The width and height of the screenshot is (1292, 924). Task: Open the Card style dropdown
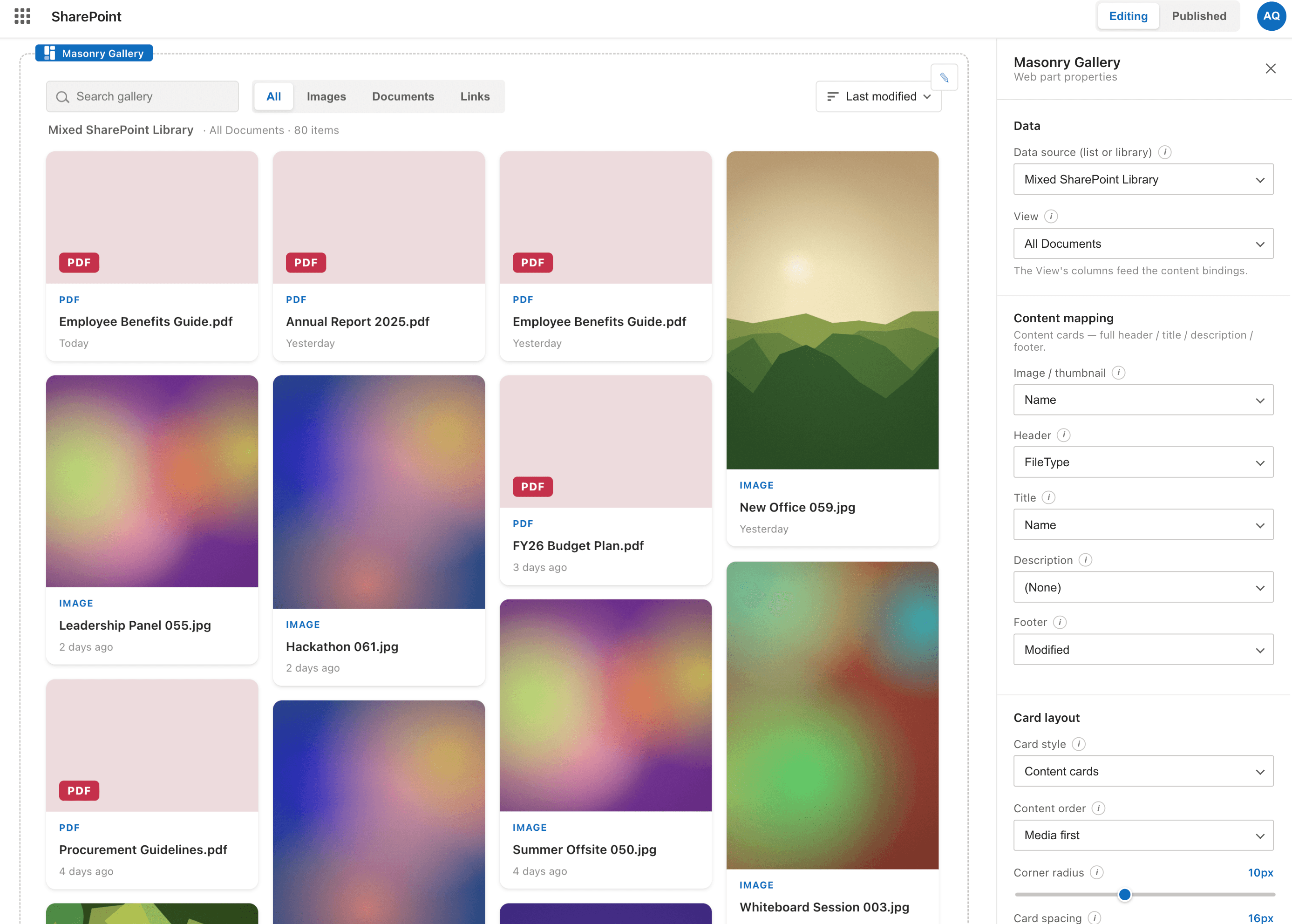pyautogui.click(x=1143, y=771)
